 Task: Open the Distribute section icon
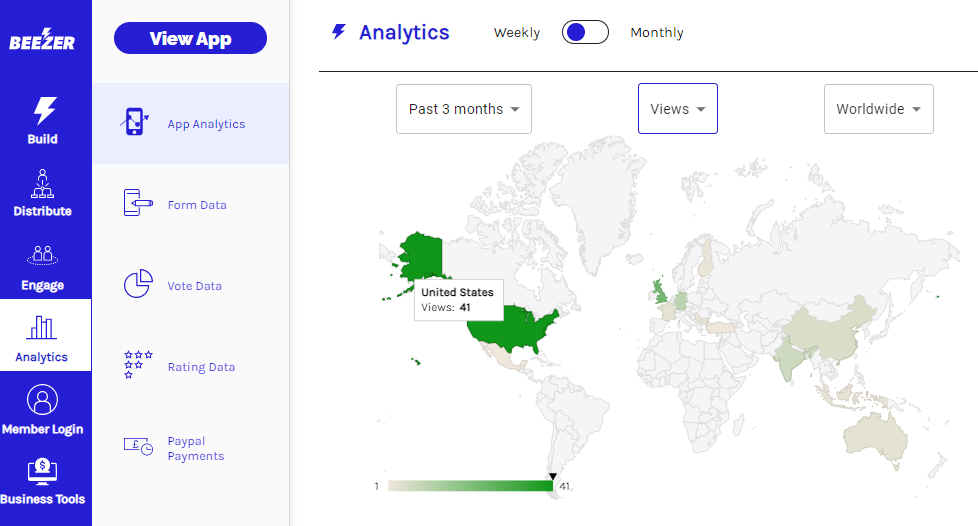click(x=42, y=184)
